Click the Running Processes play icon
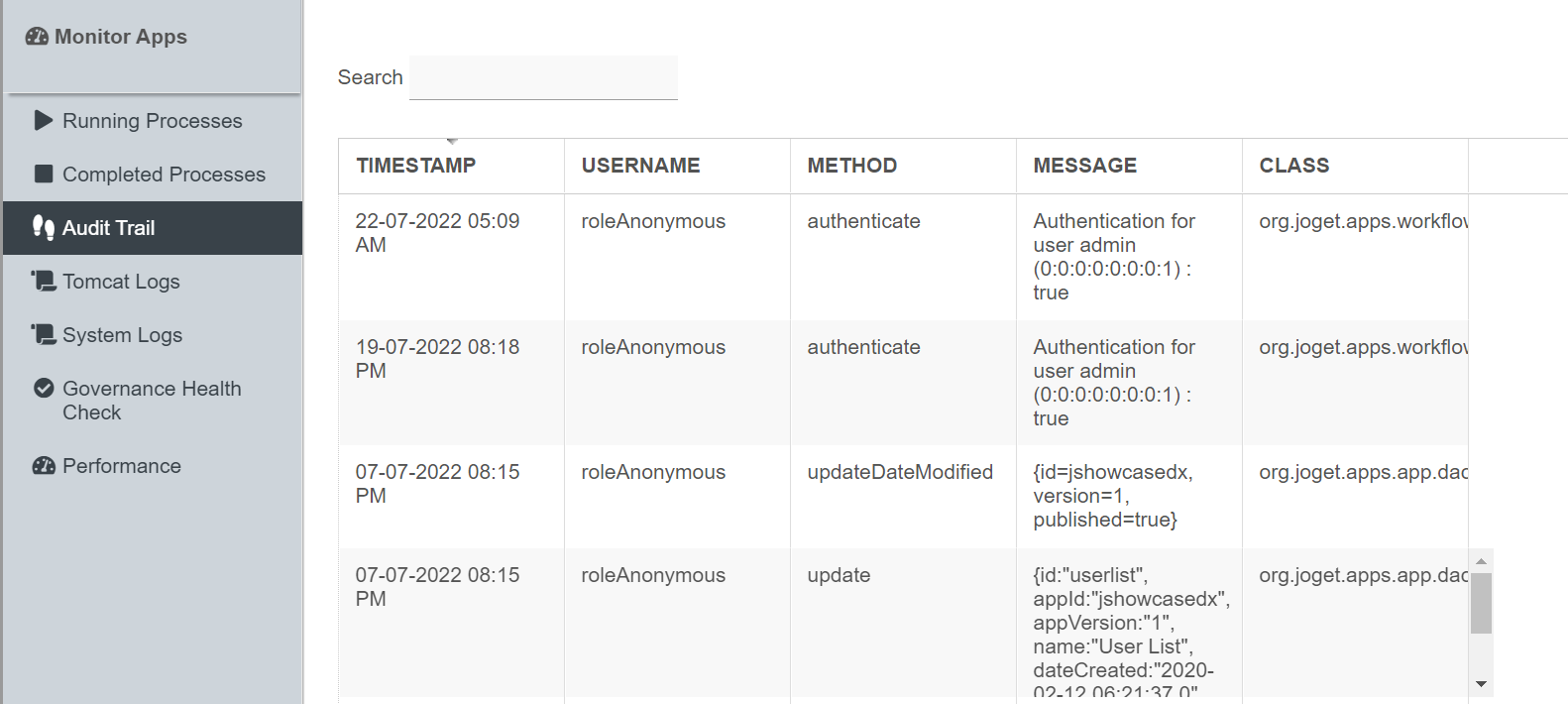This screenshot has height=704, width=1568. [44, 121]
